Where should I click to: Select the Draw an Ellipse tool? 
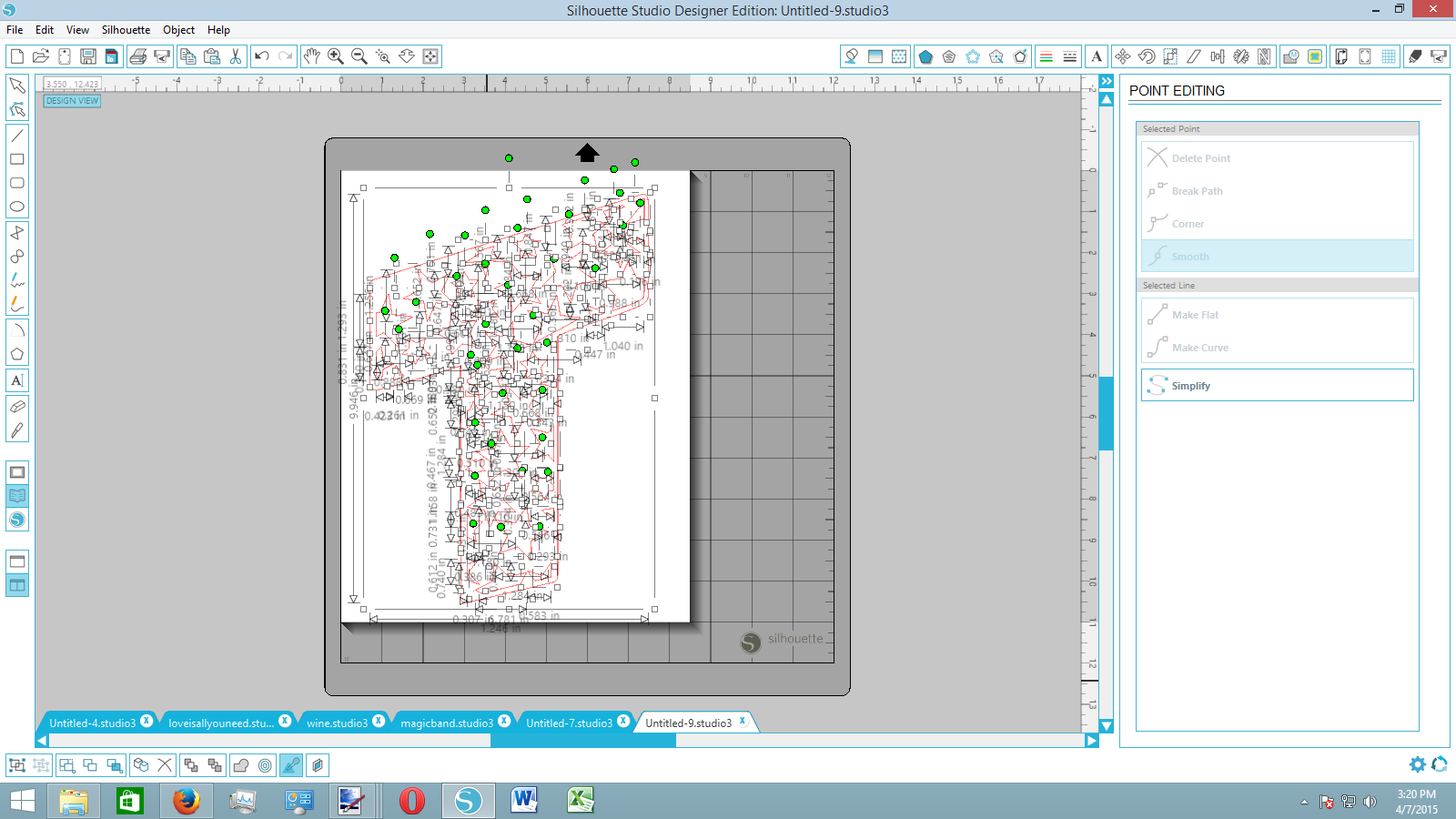coord(16,207)
